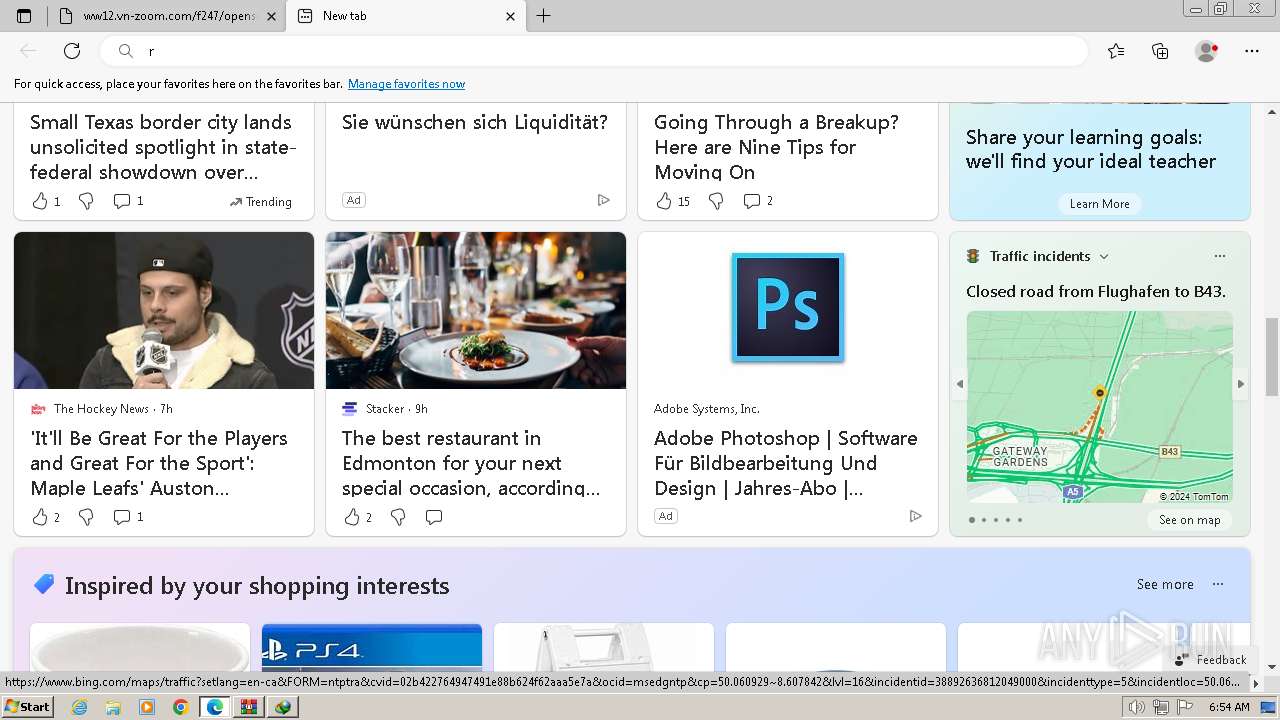Image resolution: width=1280 pixels, height=720 pixels.
Task: Open Going Through a Breakup headline
Action: [x=776, y=147]
